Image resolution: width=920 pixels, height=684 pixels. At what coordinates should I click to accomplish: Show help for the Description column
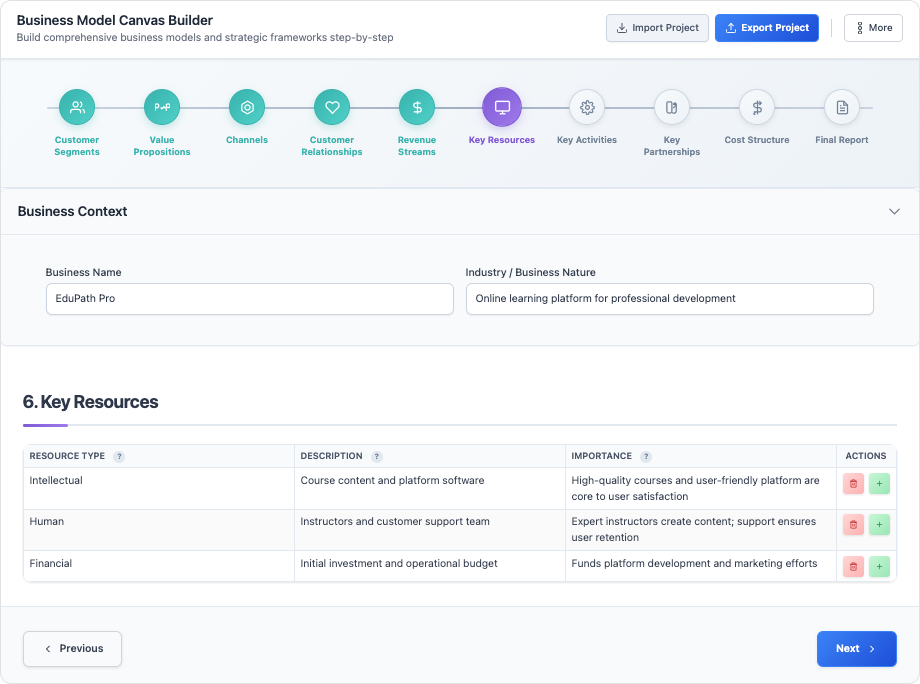(x=377, y=456)
